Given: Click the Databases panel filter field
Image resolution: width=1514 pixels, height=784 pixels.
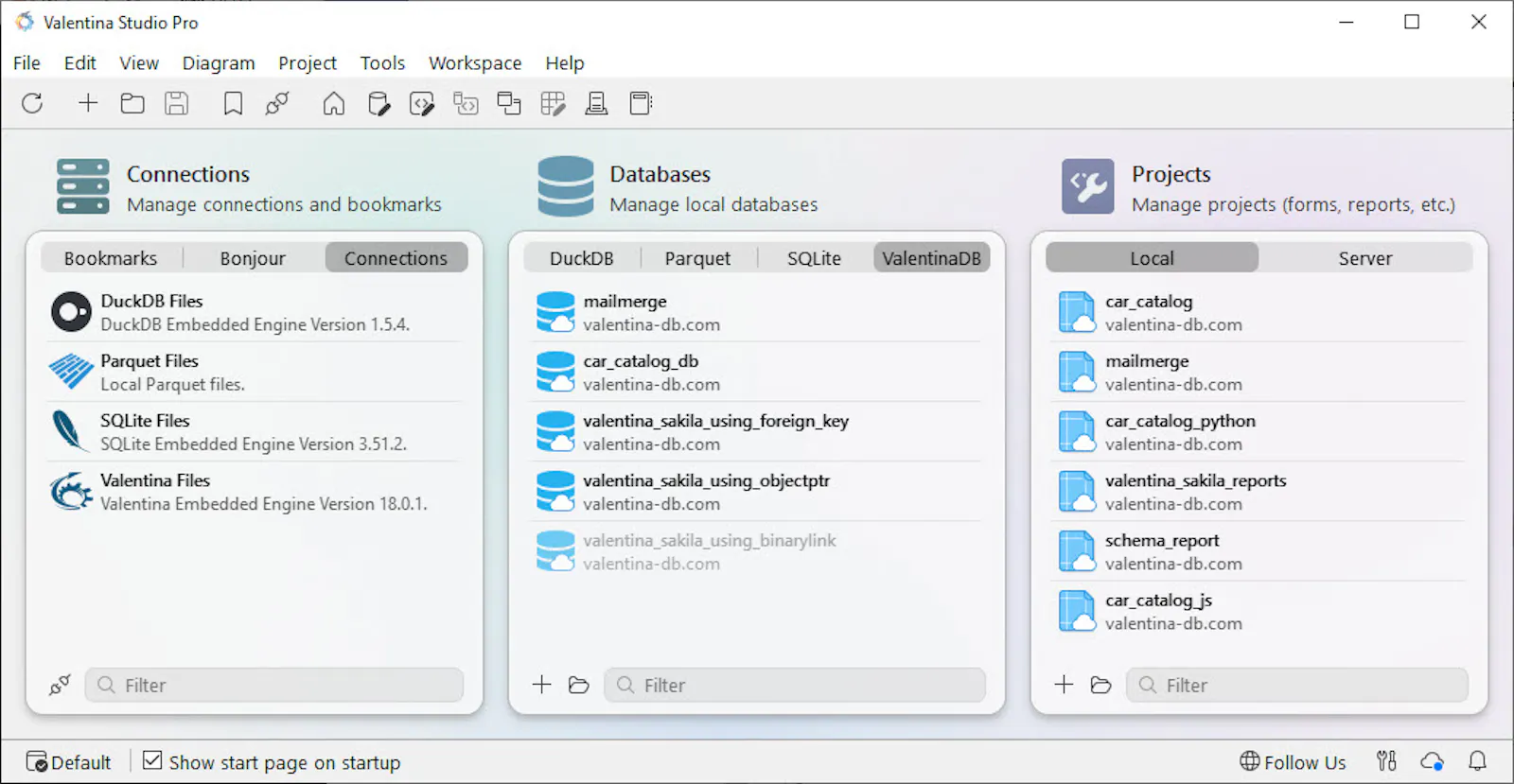Looking at the screenshot, I should 795,685.
